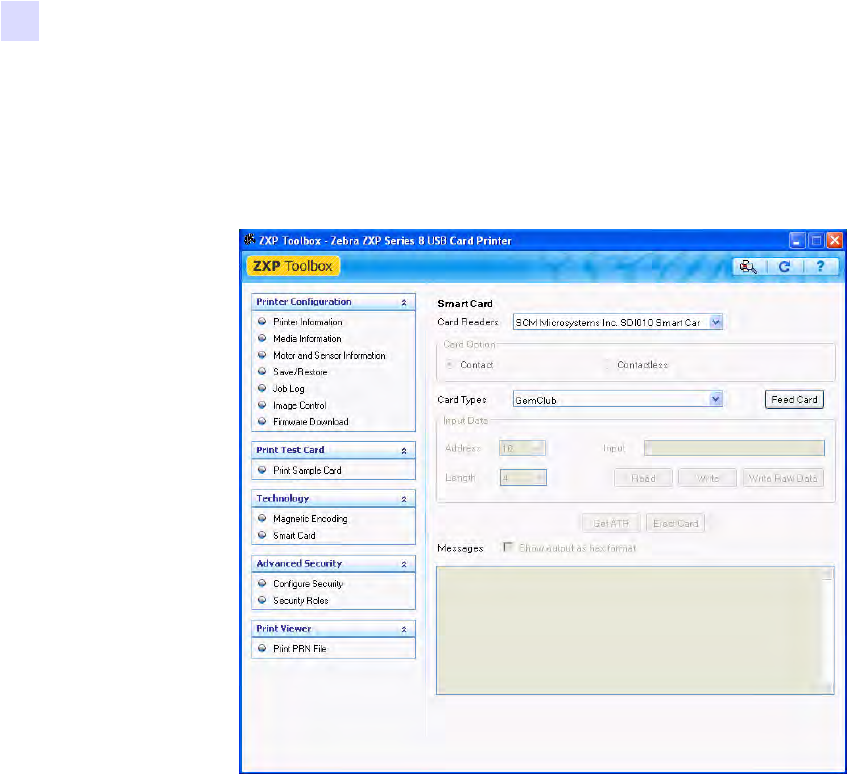Click the Write Raw Data button

point(783,478)
